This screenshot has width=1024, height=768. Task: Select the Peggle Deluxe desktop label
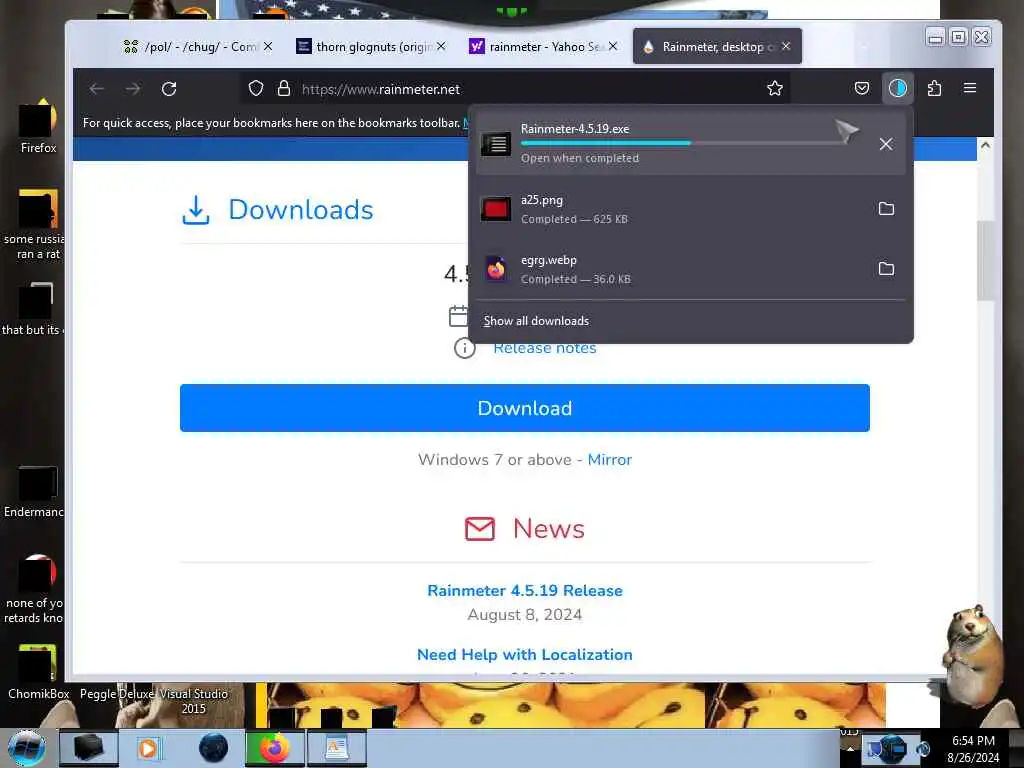point(116,694)
